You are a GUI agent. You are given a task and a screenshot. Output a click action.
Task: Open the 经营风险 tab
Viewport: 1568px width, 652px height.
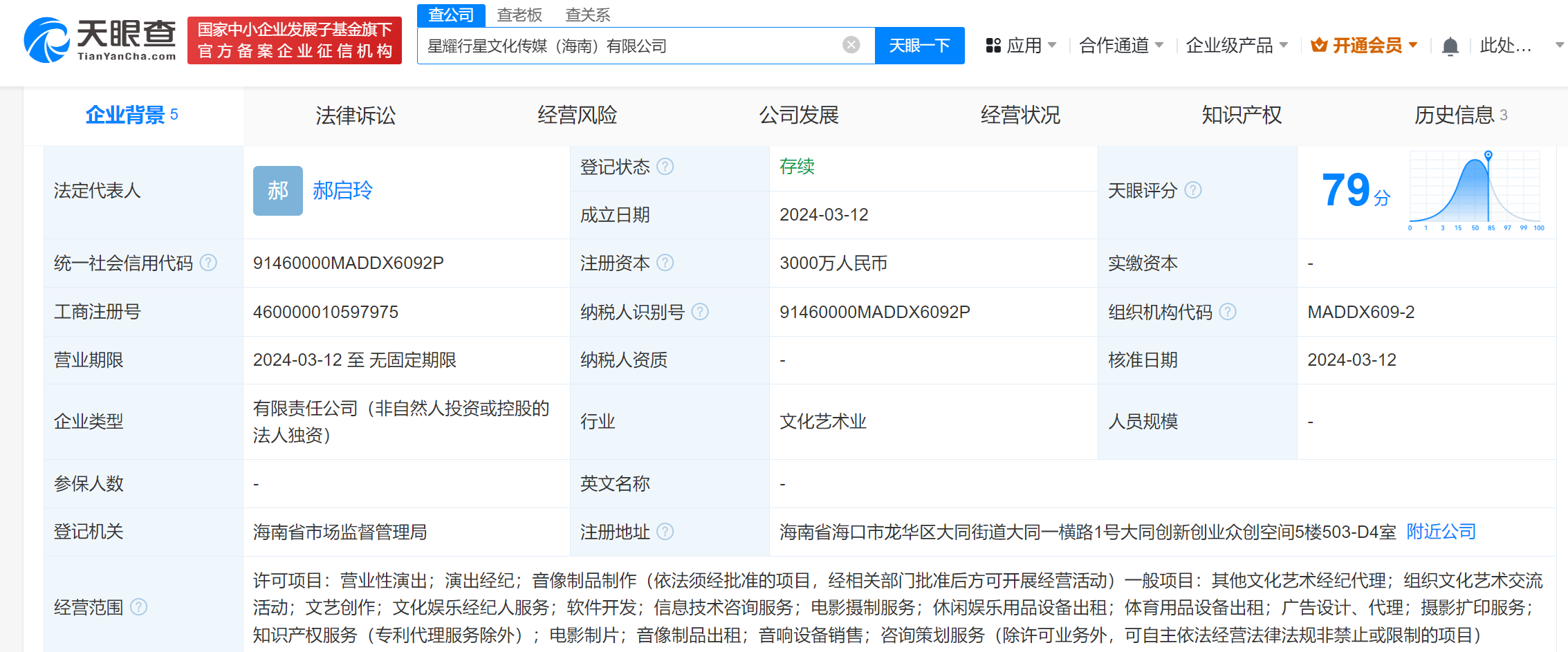[x=578, y=115]
